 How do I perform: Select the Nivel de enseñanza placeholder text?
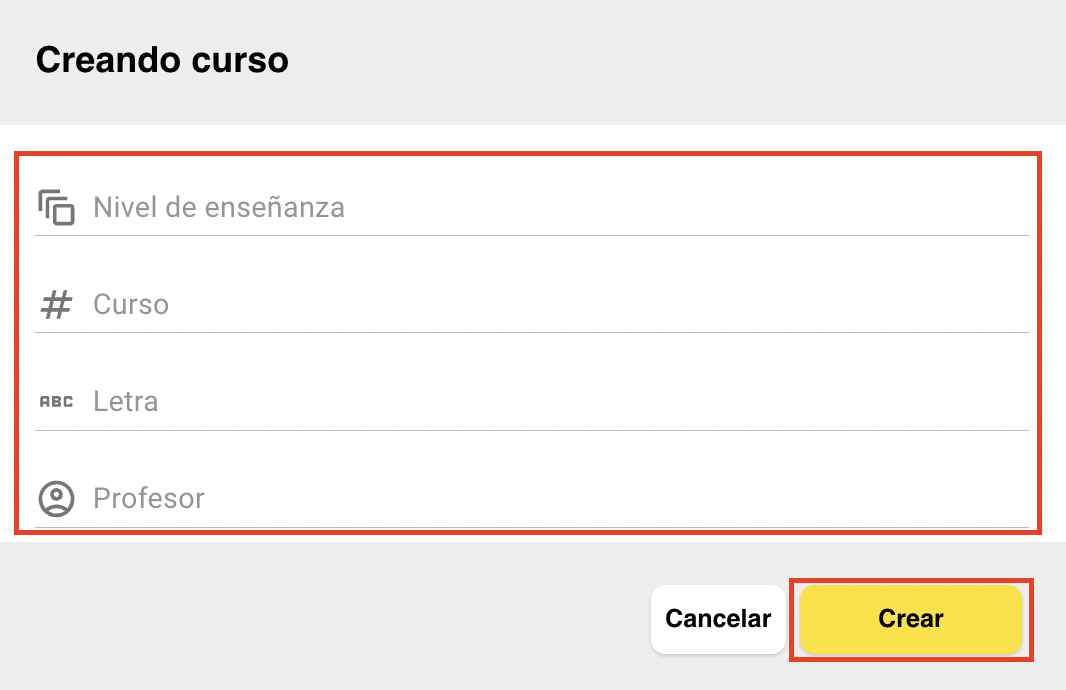(x=219, y=207)
